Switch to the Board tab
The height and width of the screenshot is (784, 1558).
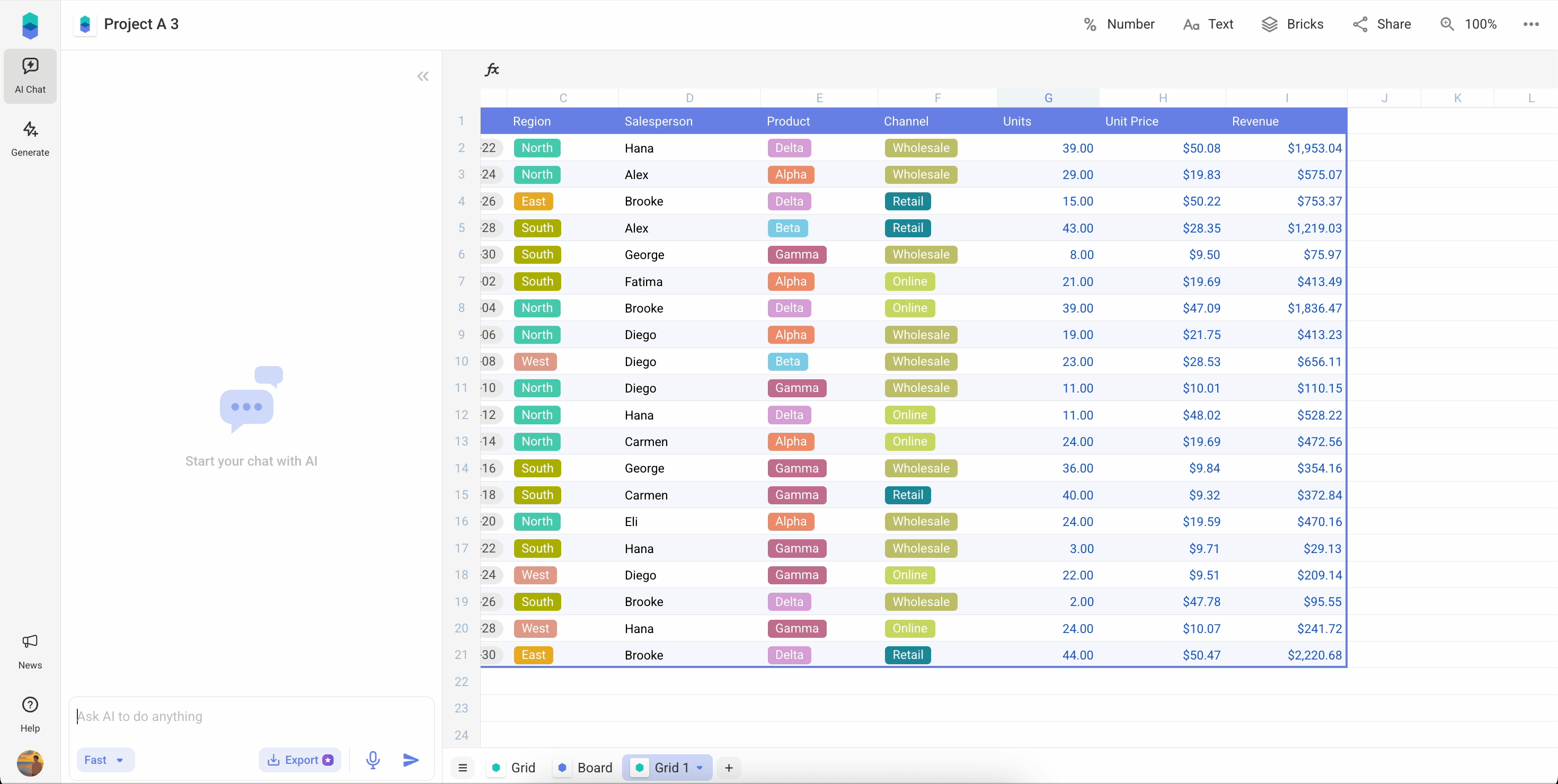(585, 768)
